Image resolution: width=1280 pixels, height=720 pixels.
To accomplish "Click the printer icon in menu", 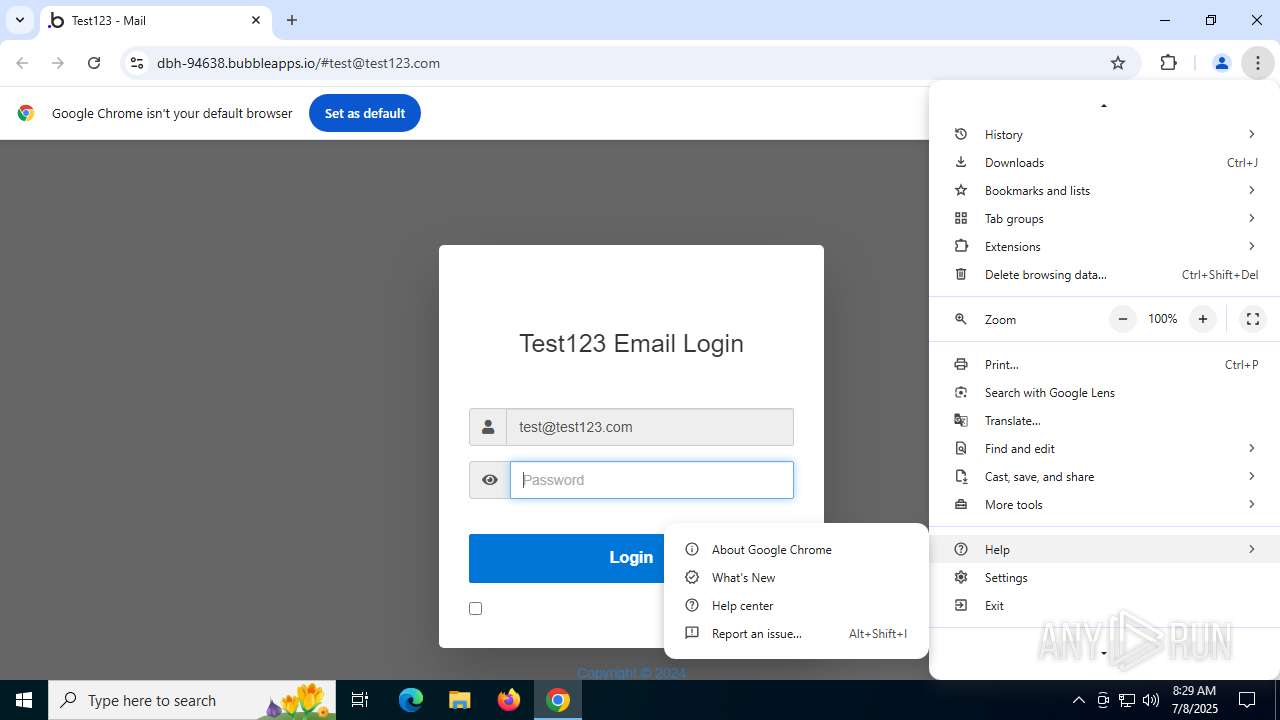I will [961, 364].
